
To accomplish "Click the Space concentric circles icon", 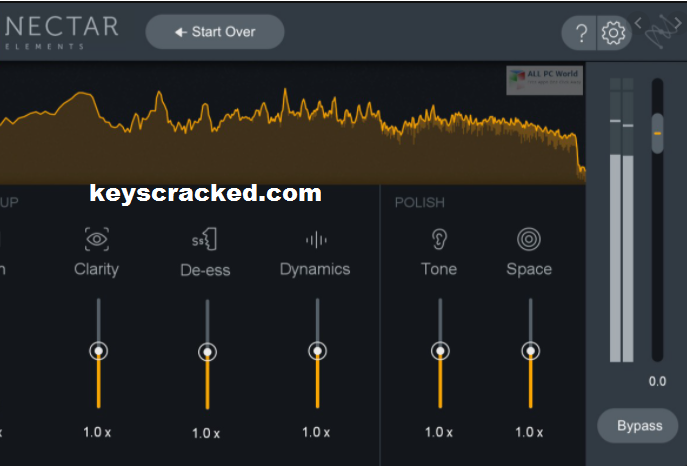I will click(x=529, y=239).
